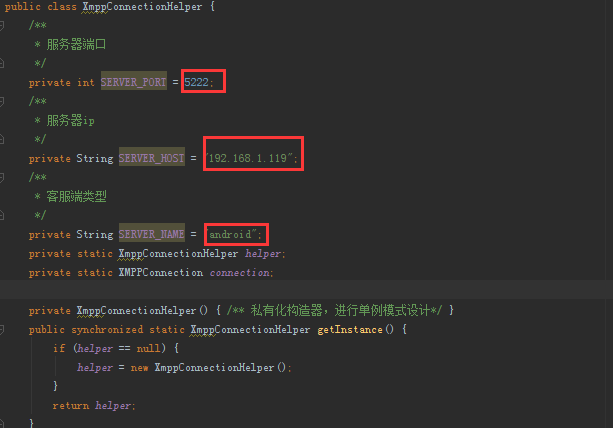Click the "android" string value
Image resolution: width=613 pixels, height=428 pixels.
coord(231,234)
